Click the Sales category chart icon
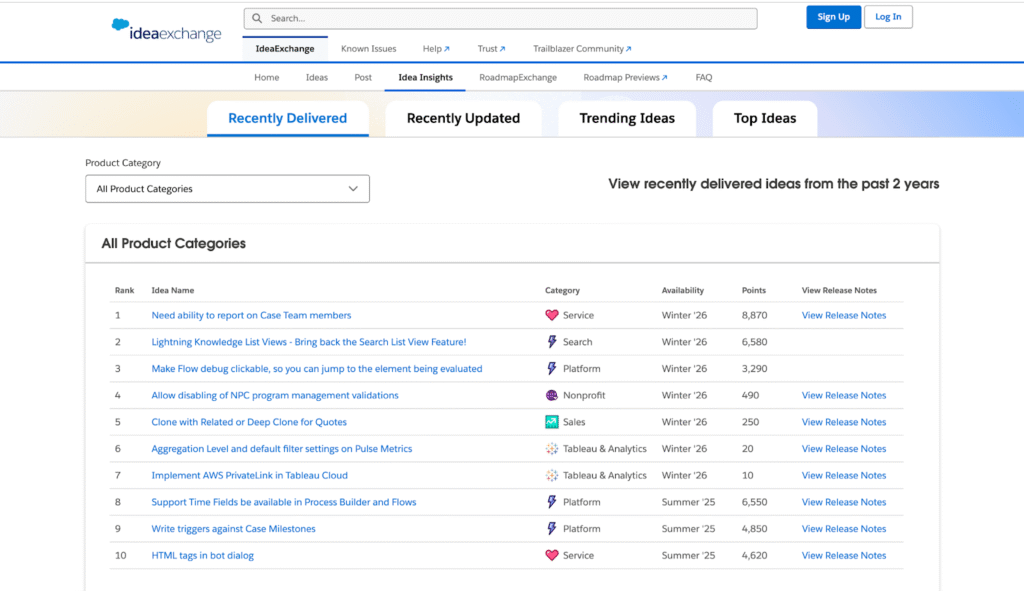1024x591 pixels. pyautogui.click(x=552, y=422)
